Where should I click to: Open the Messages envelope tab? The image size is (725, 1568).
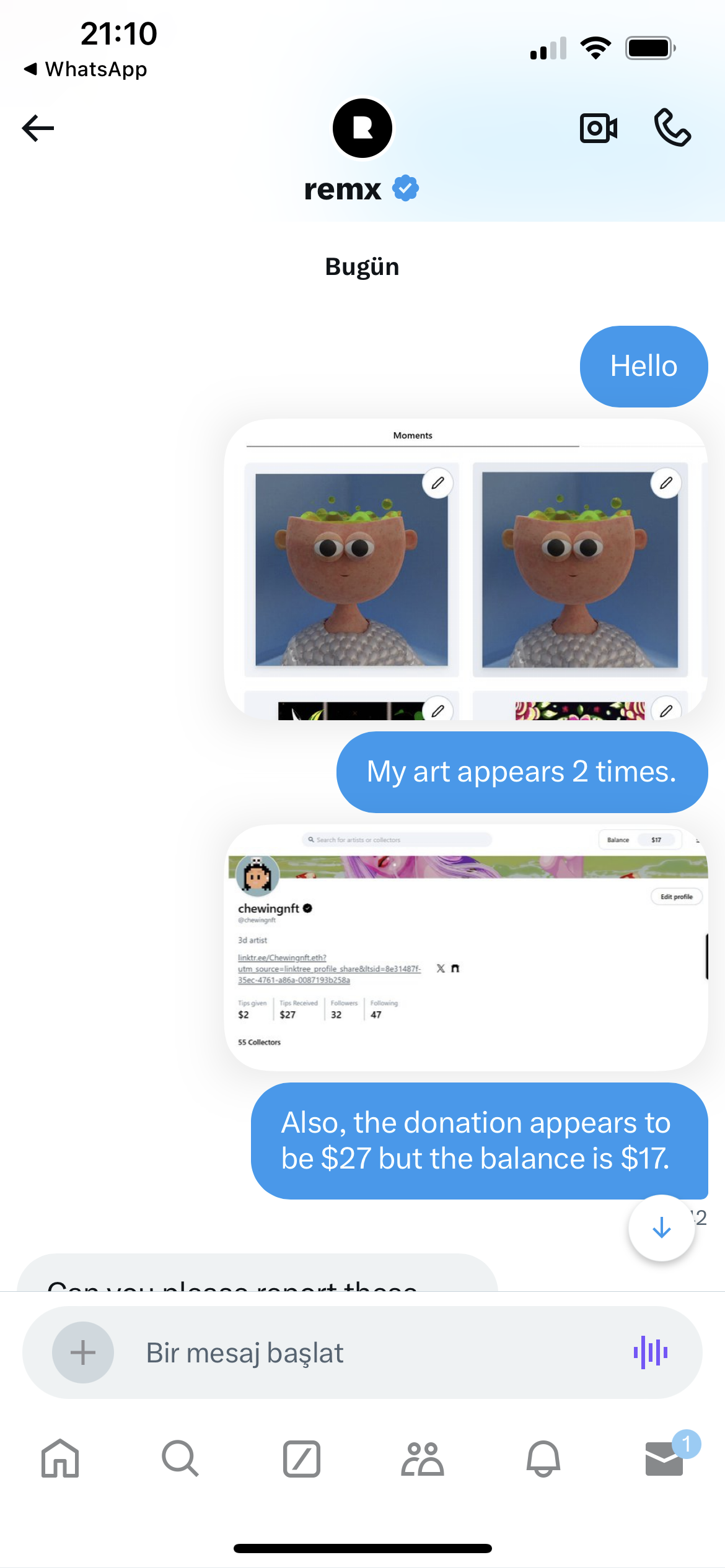pyautogui.click(x=664, y=1458)
